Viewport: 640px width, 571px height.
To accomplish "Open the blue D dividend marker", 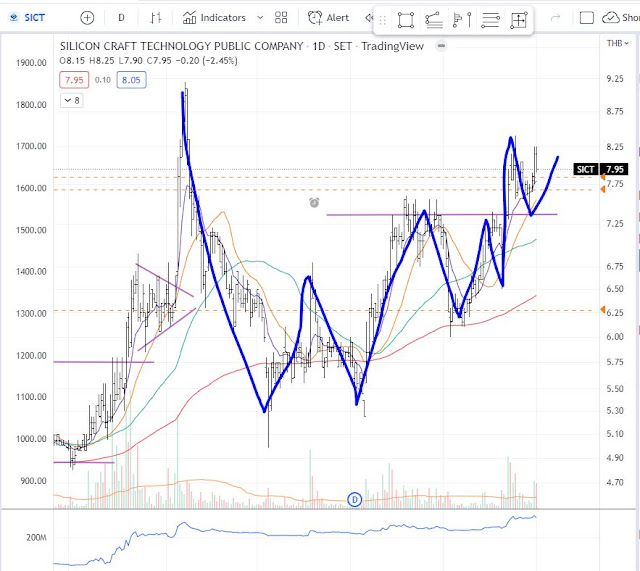I will click(355, 499).
